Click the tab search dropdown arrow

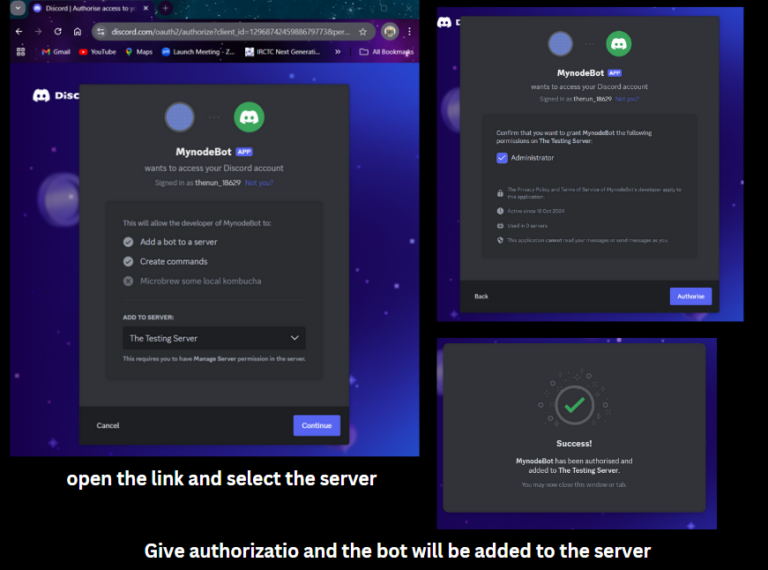click(x=18, y=8)
